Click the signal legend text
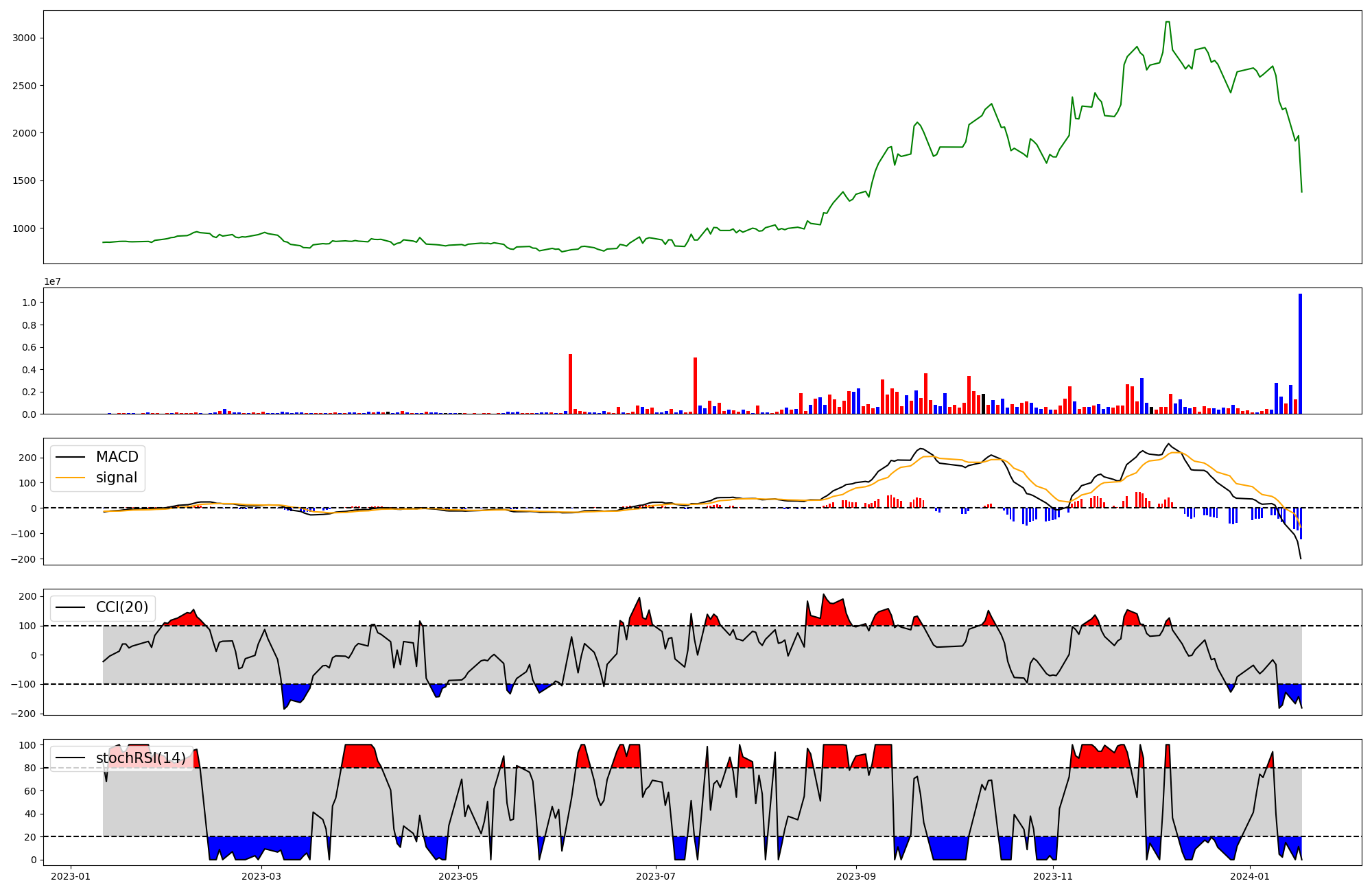Viewport: 1372px width, 892px height. coord(117,478)
